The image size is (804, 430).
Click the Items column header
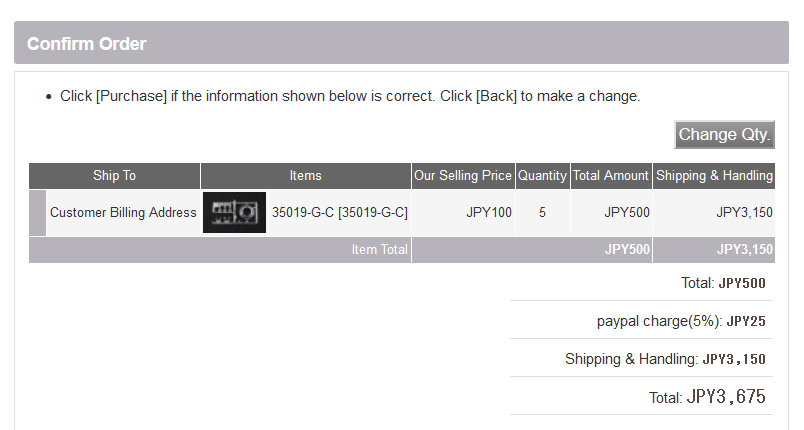click(306, 176)
